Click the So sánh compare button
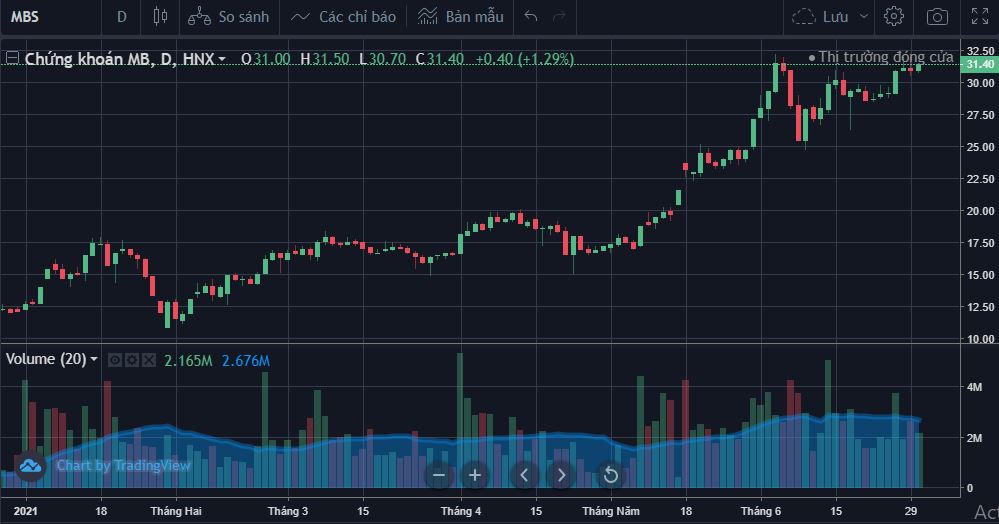 (228, 16)
